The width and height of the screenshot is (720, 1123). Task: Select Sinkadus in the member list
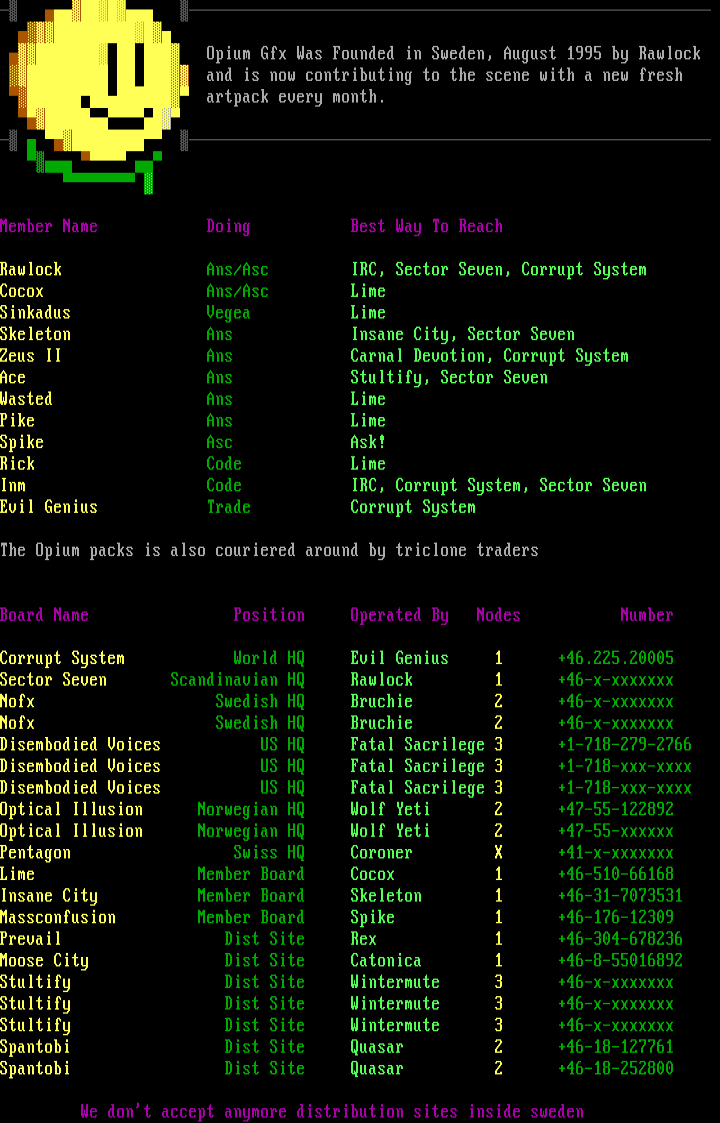pyautogui.click(x=35, y=313)
